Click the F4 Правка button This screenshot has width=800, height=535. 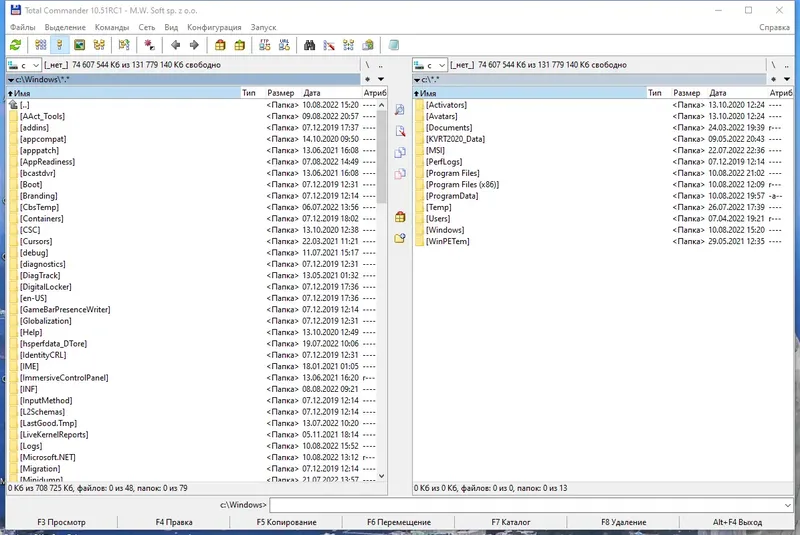[173, 522]
